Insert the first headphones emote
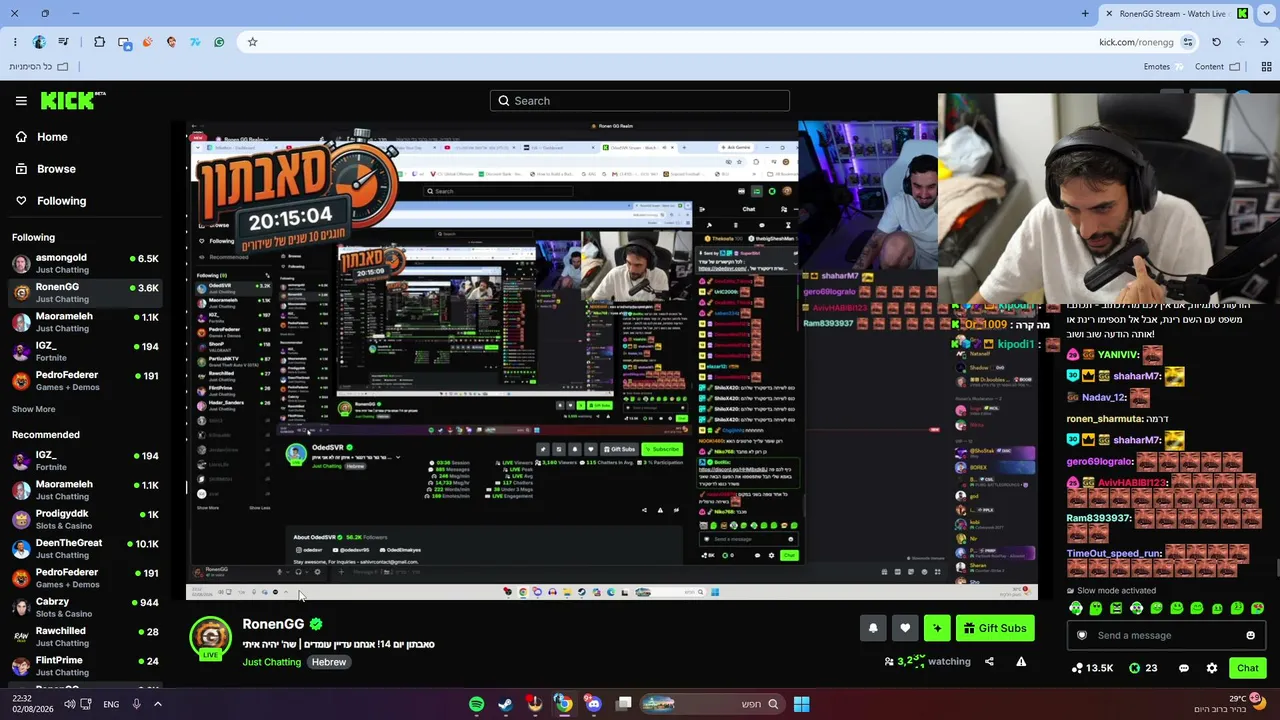The width and height of the screenshot is (1280, 720). coord(1076,608)
